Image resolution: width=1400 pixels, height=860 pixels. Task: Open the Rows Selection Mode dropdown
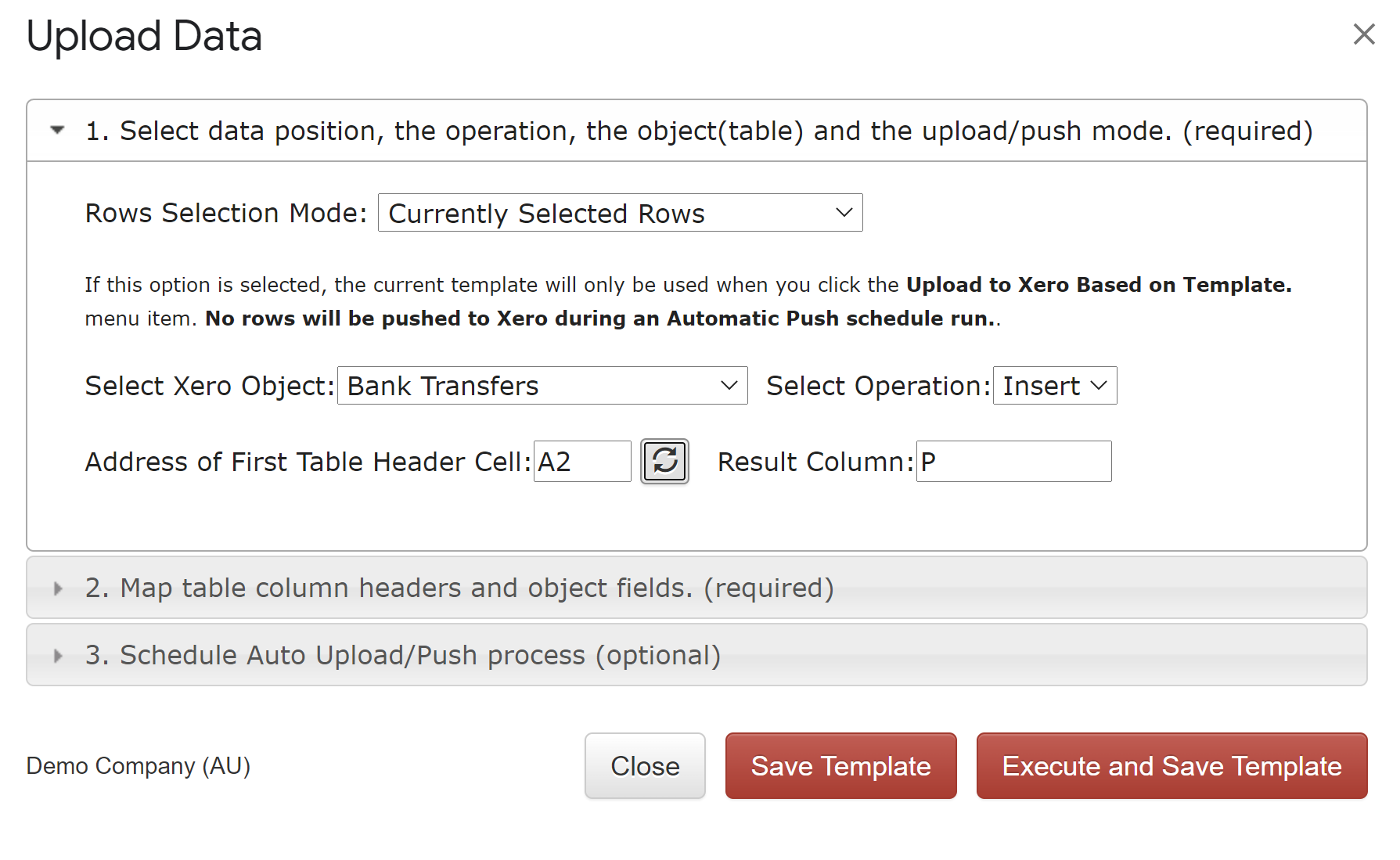point(620,213)
